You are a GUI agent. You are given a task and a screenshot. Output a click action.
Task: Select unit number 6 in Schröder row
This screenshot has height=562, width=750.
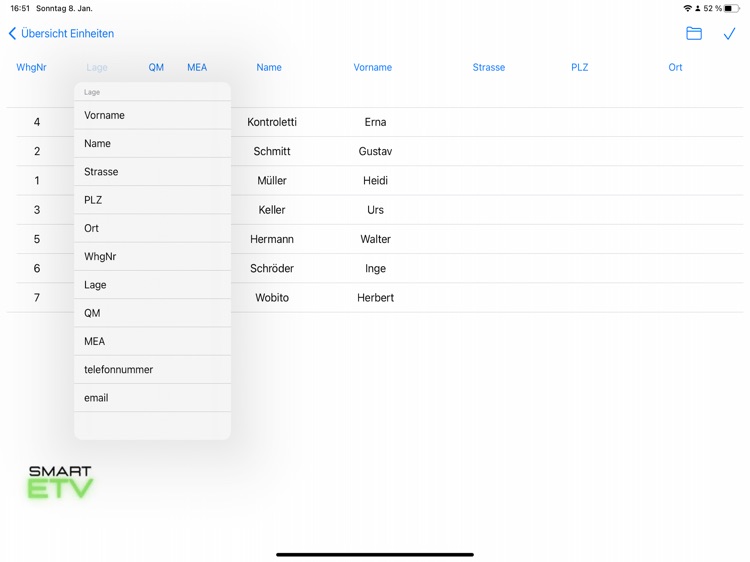(x=37, y=268)
